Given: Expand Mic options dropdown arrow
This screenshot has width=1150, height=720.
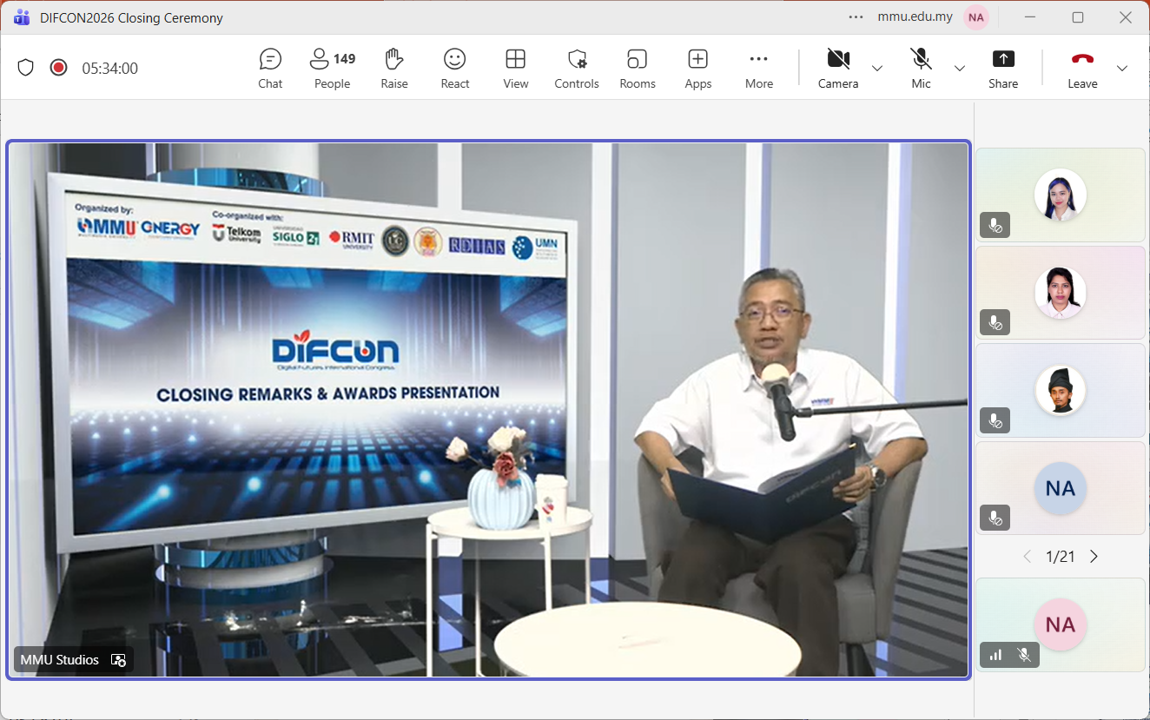Looking at the screenshot, I should [959, 68].
